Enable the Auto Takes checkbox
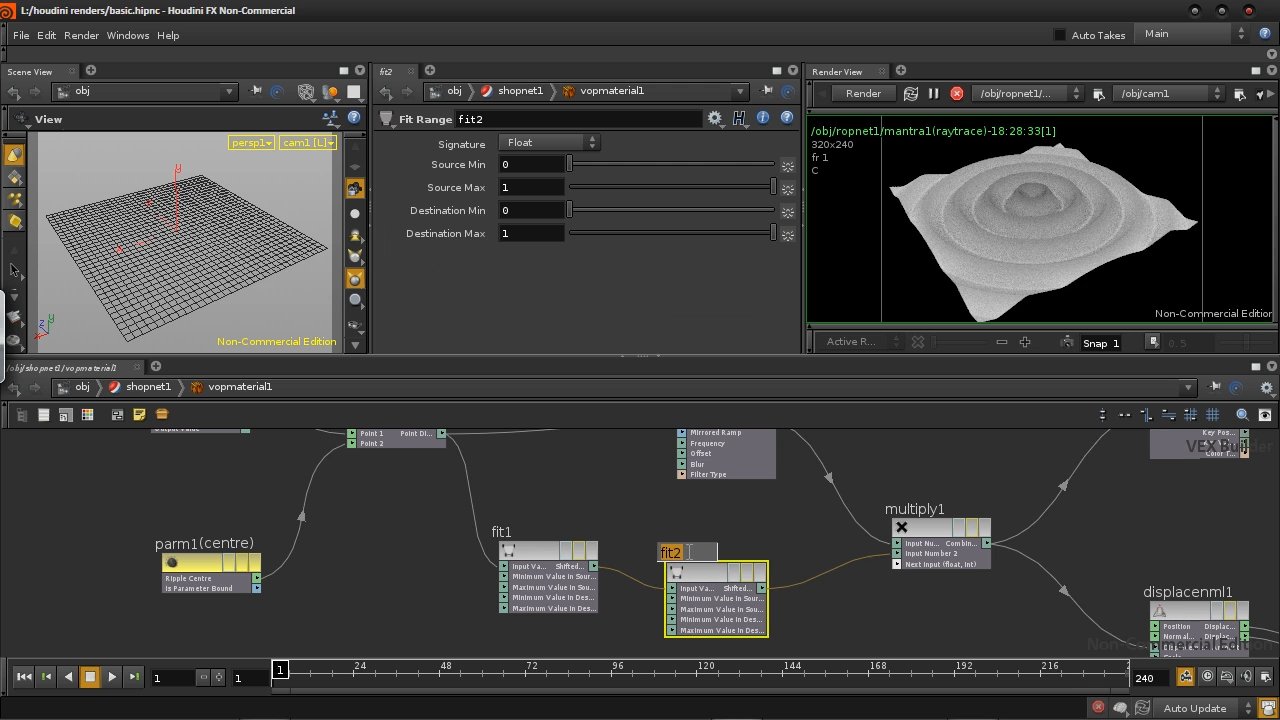The image size is (1280, 720). [x=1059, y=34]
